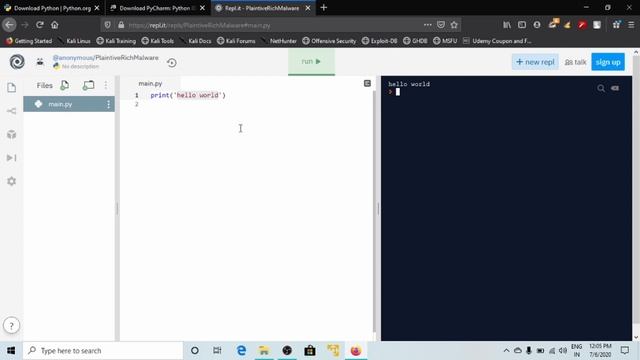The height and width of the screenshot is (360, 640).
Task: Switch to Download PyCharm tab
Action: [x=158, y=8]
